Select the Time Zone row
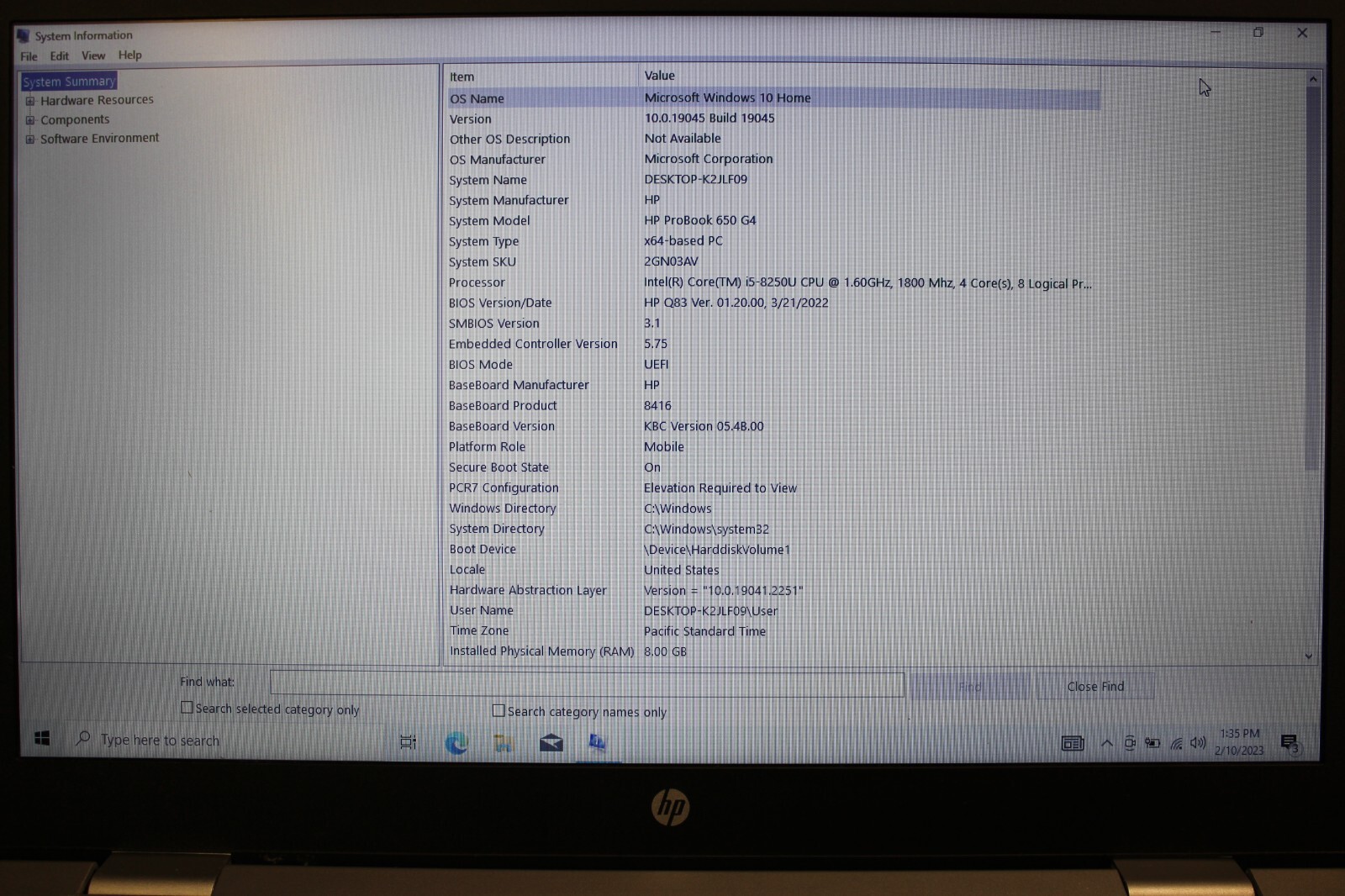Viewport: 1345px width, 896px height. pos(773,630)
